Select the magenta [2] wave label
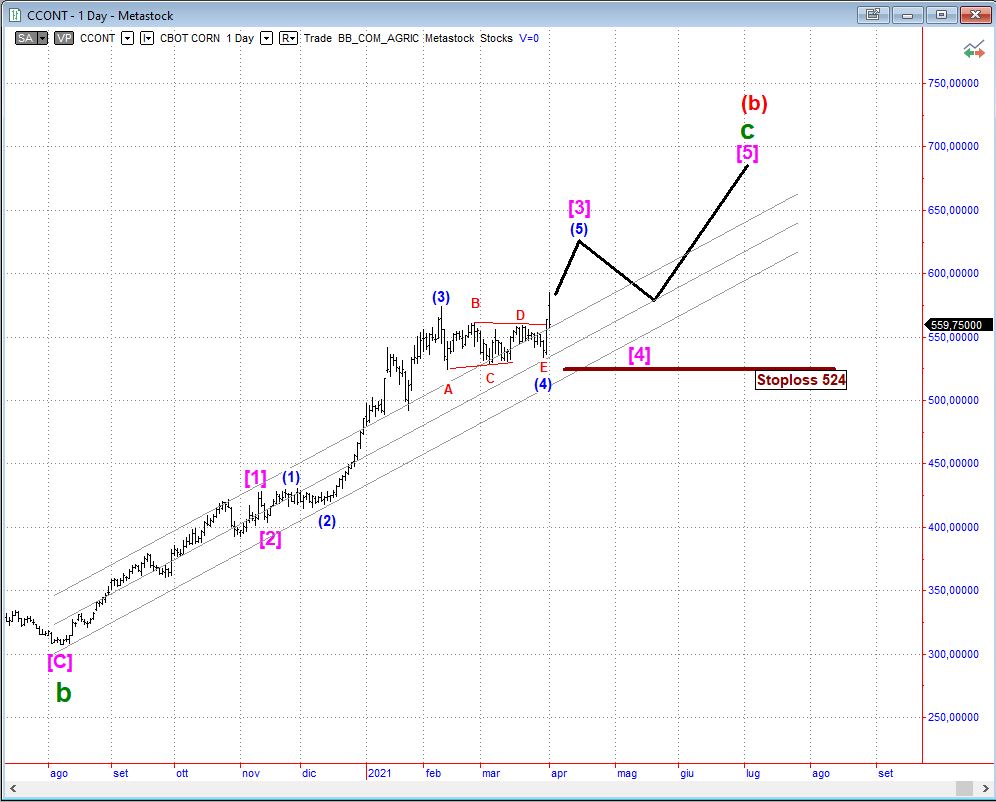The width and height of the screenshot is (996, 802). click(x=270, y=539)
